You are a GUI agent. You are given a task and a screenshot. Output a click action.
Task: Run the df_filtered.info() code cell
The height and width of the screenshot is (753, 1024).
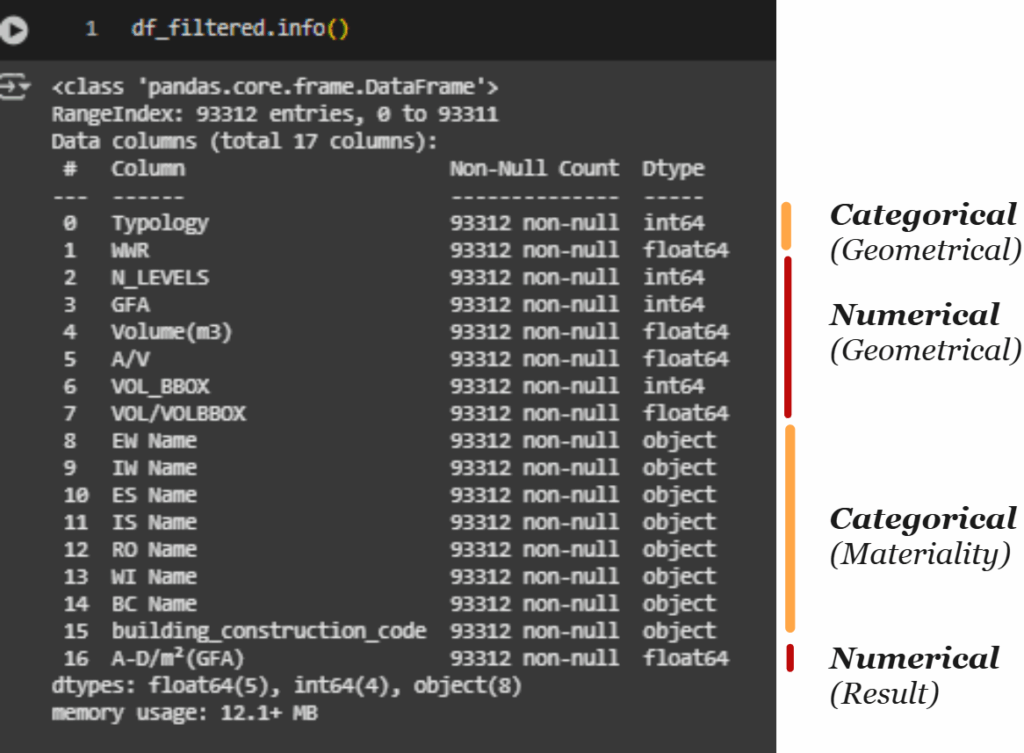pos(13,30)
